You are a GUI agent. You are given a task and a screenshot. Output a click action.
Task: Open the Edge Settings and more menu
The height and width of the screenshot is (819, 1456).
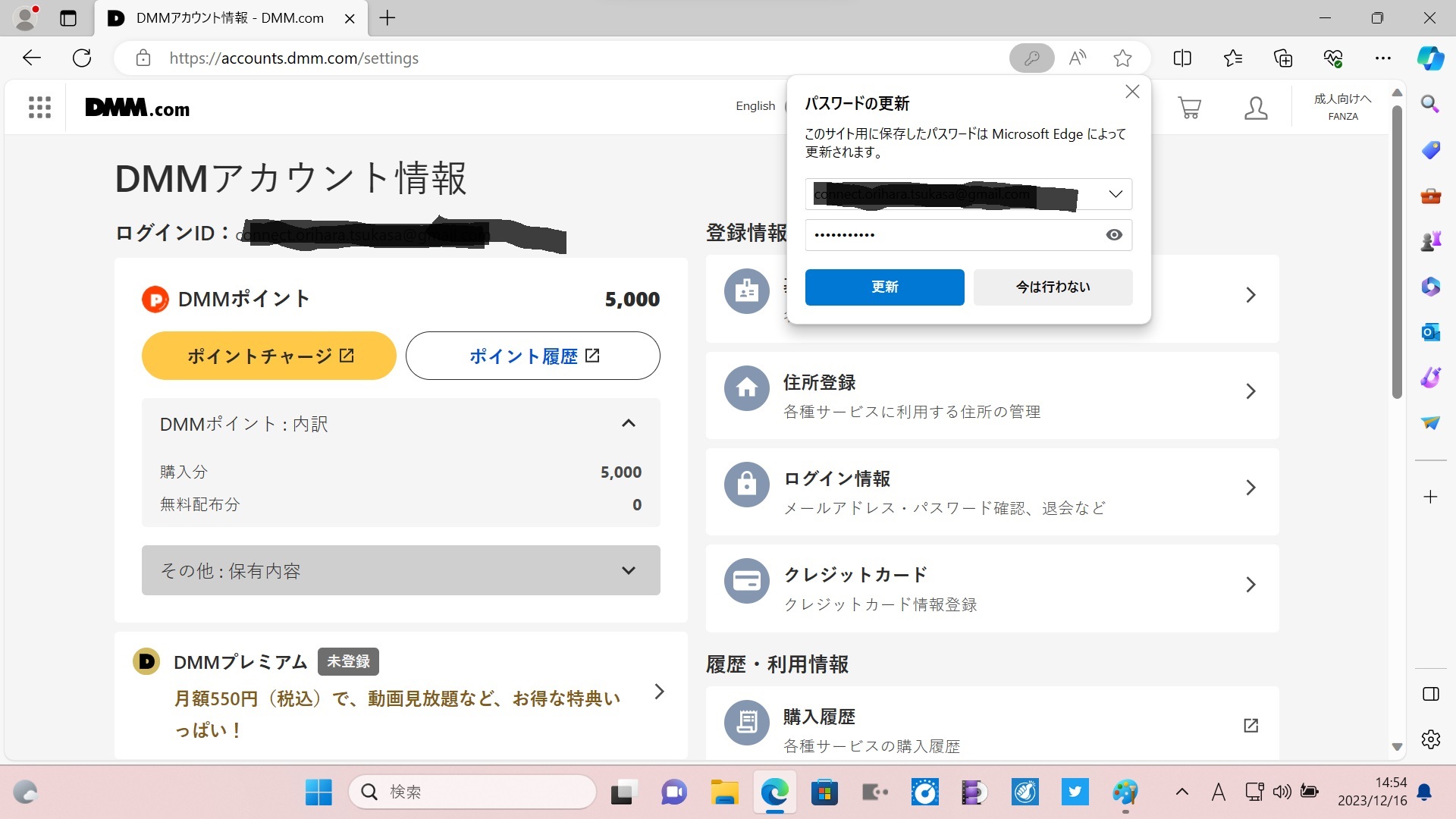pos(1382,58)
